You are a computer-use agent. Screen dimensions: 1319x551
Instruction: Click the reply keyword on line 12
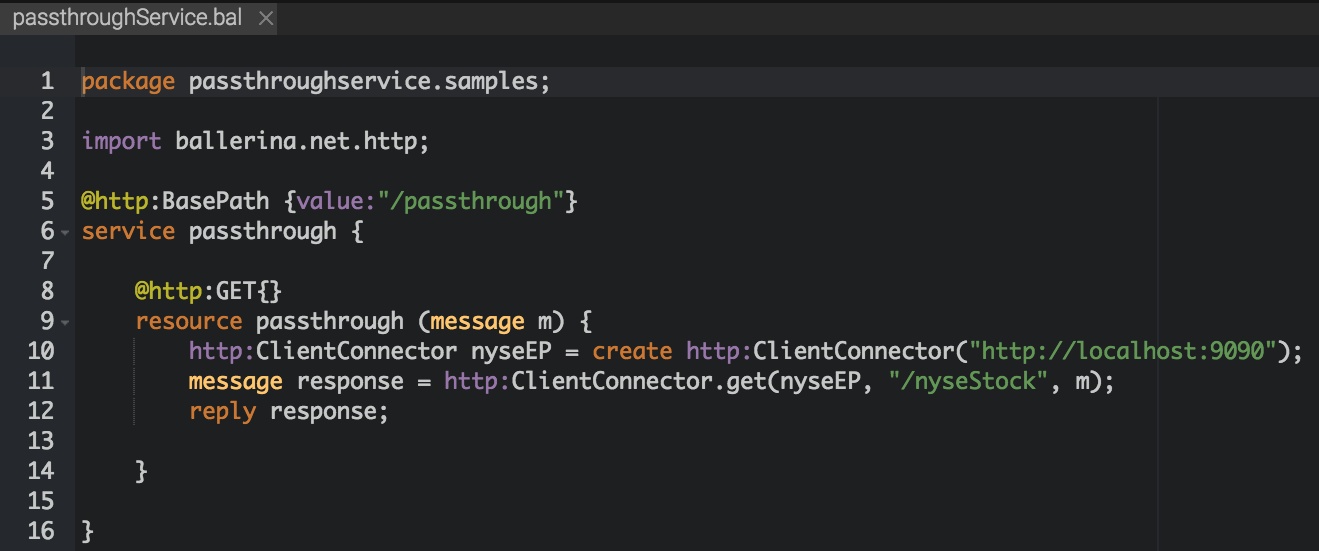tap(222, 411)
